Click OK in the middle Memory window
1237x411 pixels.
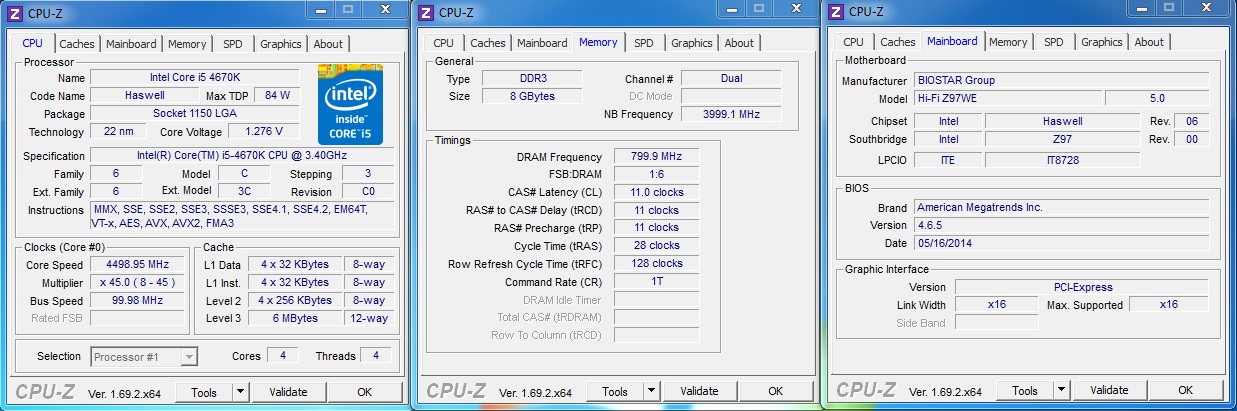(775, 392)
